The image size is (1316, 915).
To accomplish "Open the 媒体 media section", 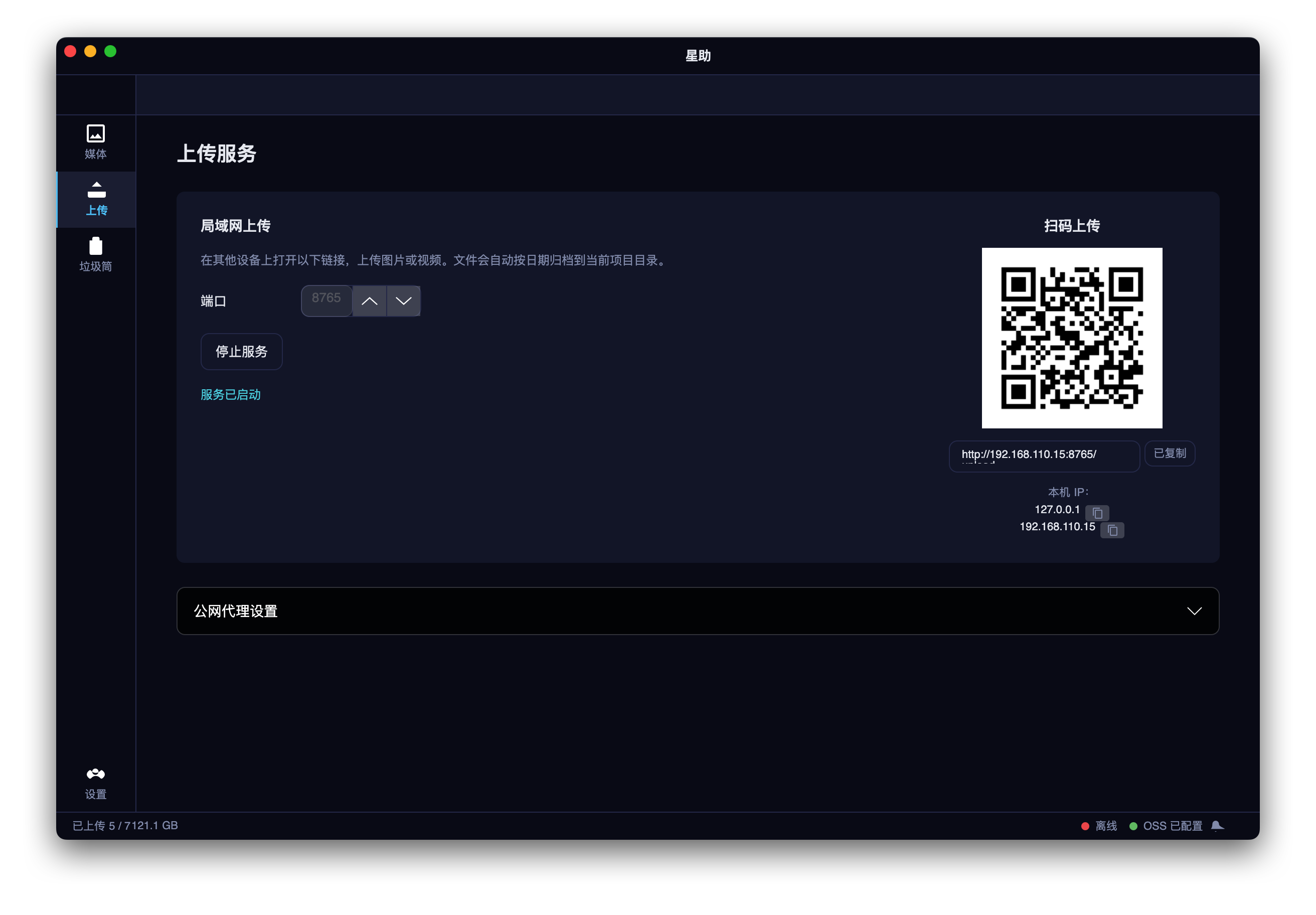I will (x=96, y=143).
